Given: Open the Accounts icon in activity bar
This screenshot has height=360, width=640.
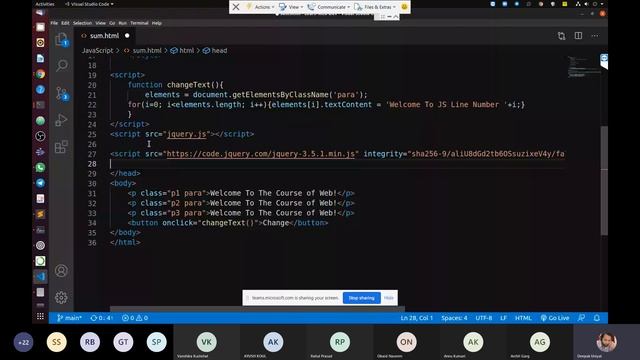Looking at the screenshot, I should (61, 271).
